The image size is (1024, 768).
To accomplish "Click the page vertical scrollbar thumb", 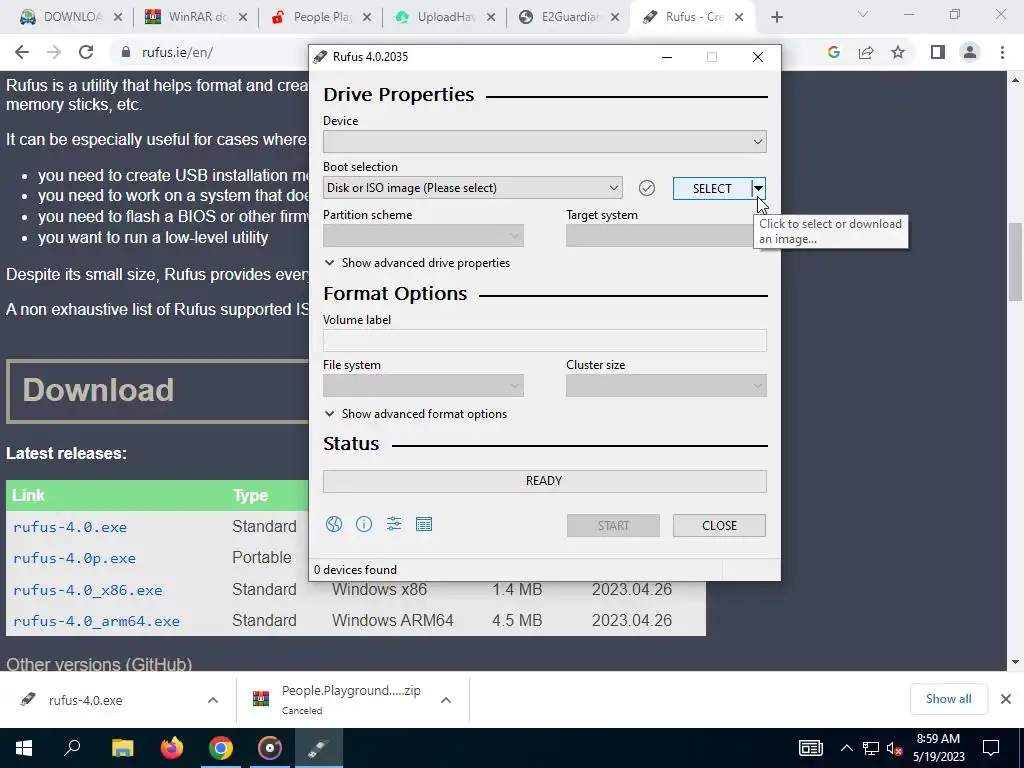I will (x=1016, y=261).
